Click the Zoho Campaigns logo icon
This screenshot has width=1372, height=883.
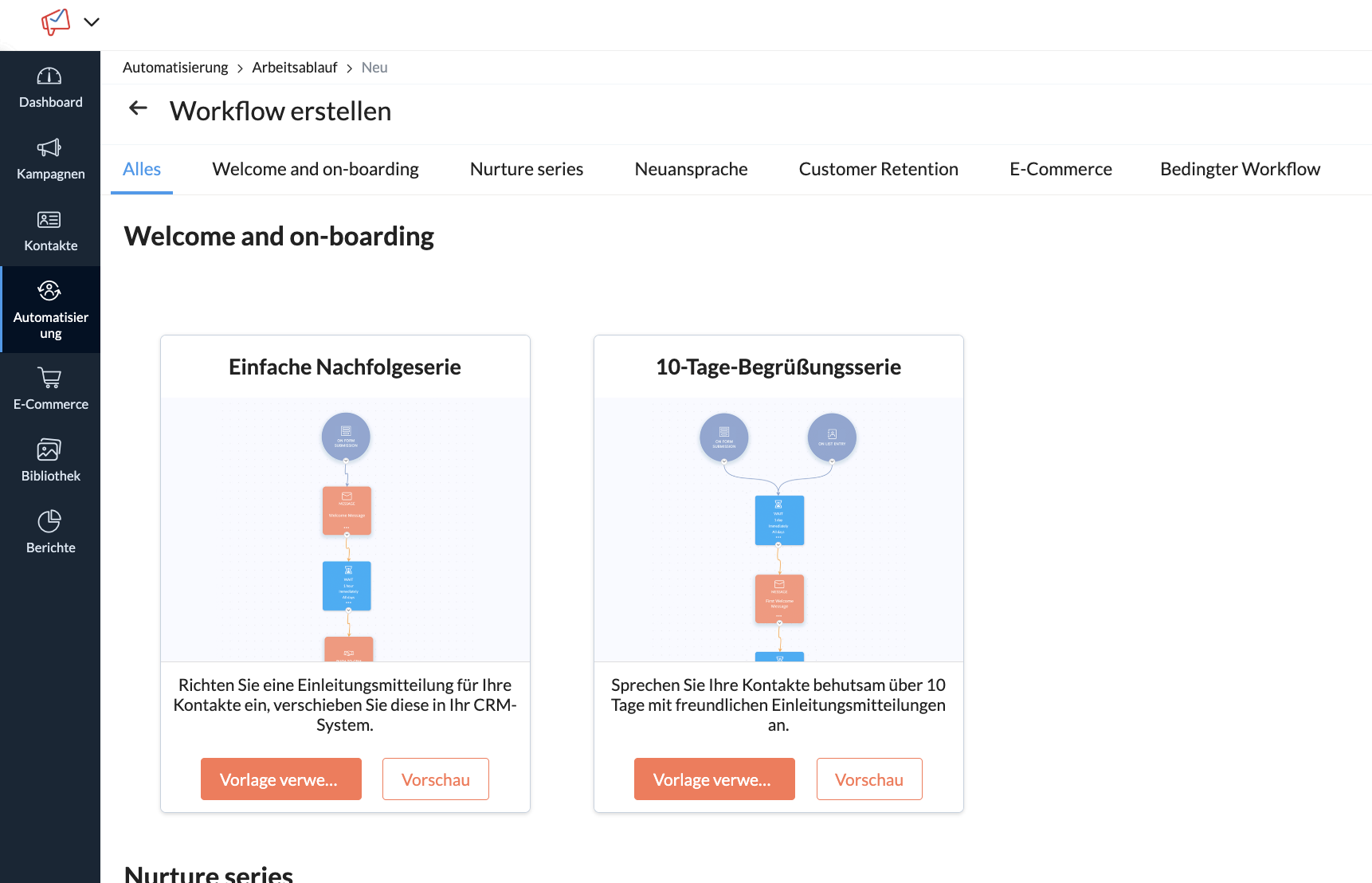[56, 22]
